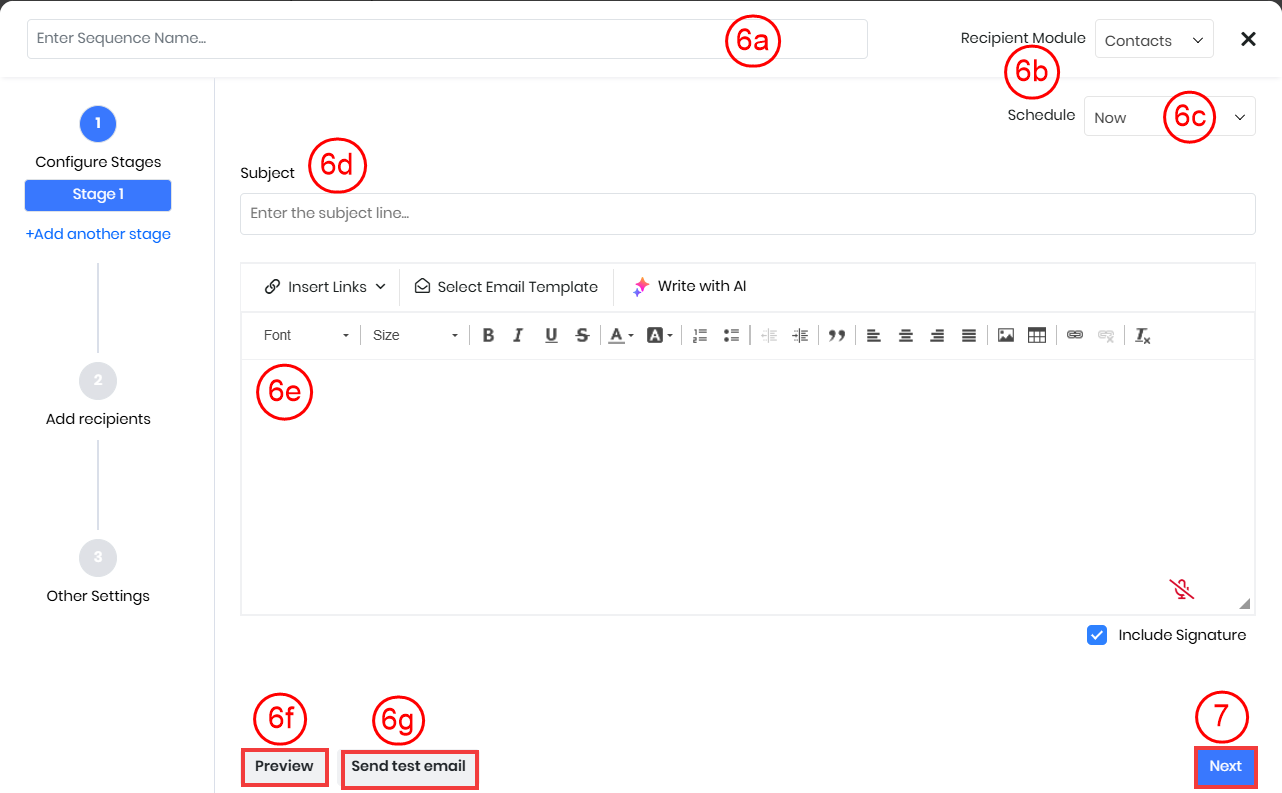Select the Stage 1 tab
This screenshot has width=1282, height=793.
click(98, 195)
